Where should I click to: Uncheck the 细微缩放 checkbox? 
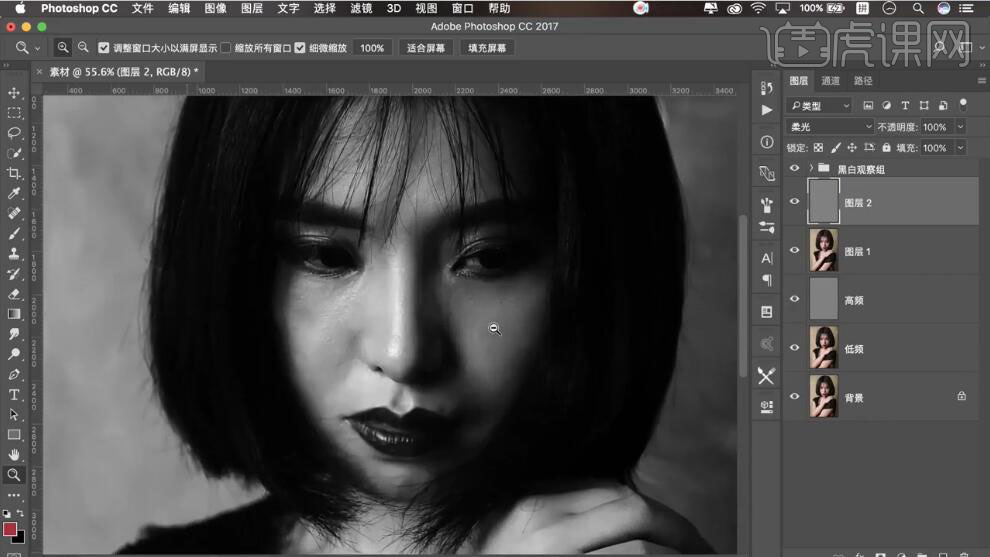pos(300,48)
